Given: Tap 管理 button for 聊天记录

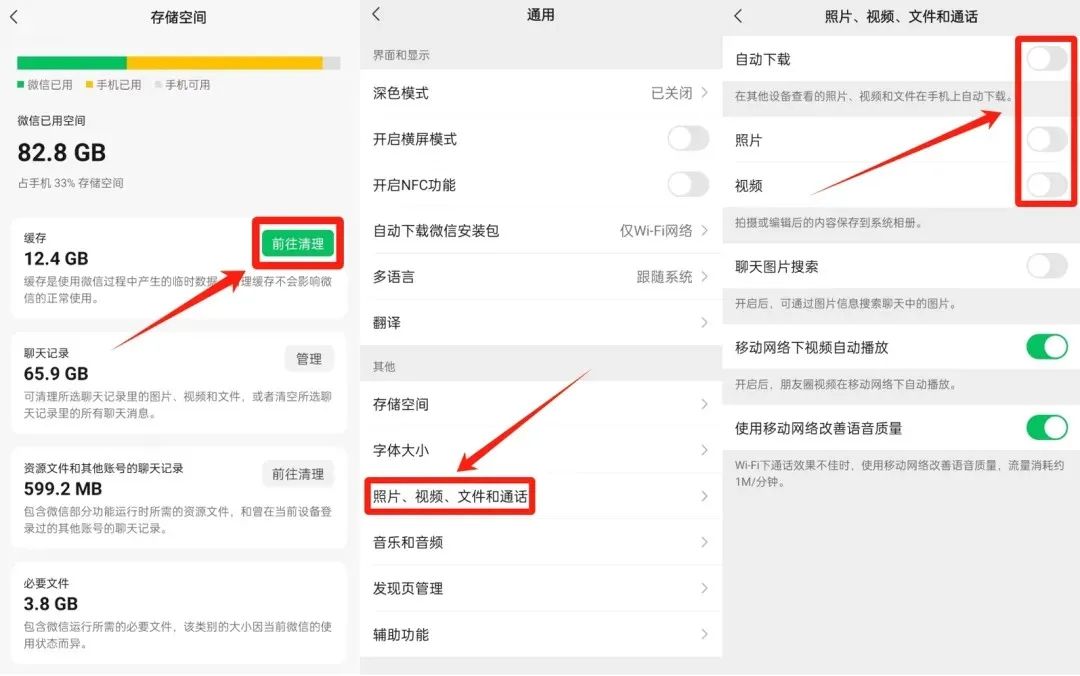Looking at the screenshot, I should 309,359.
